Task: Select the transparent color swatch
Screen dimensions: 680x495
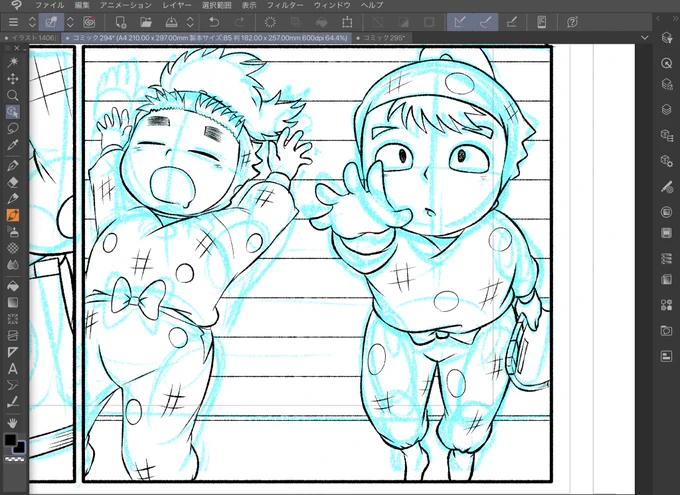Action: click(14, 459)
